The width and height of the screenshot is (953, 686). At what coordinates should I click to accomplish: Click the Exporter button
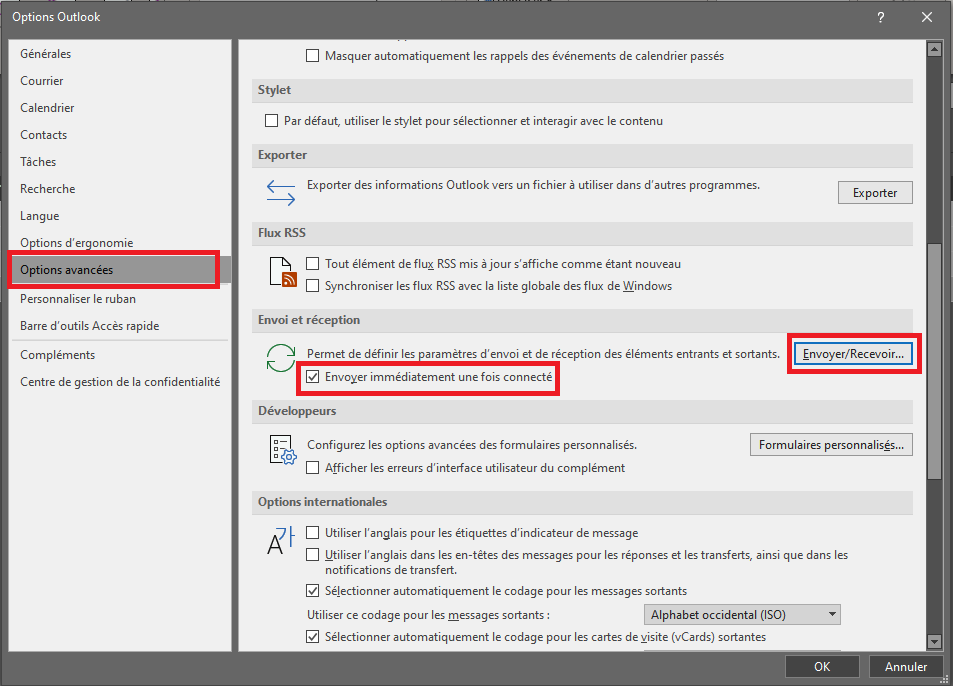click(874, 193)
